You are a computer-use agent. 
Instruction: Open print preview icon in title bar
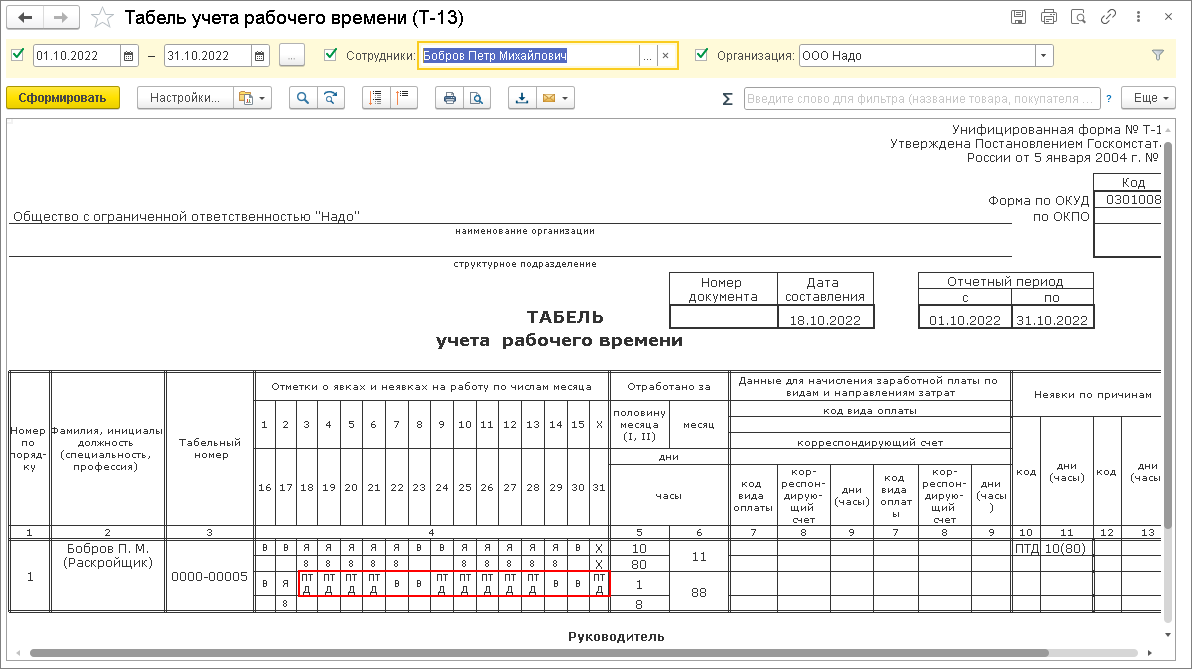click(x=1078, y=17)
